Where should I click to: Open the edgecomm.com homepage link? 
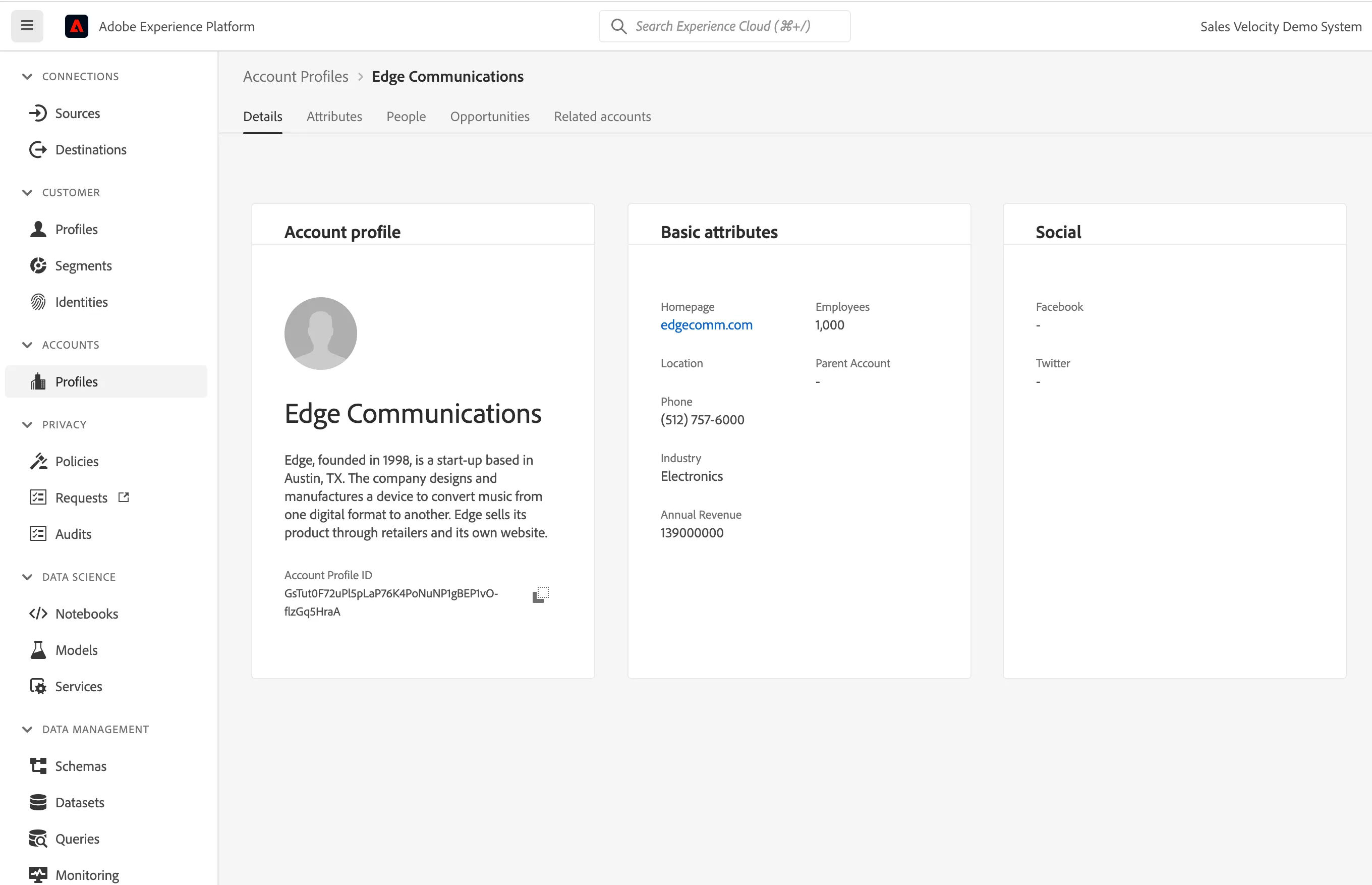pos(706,325)
